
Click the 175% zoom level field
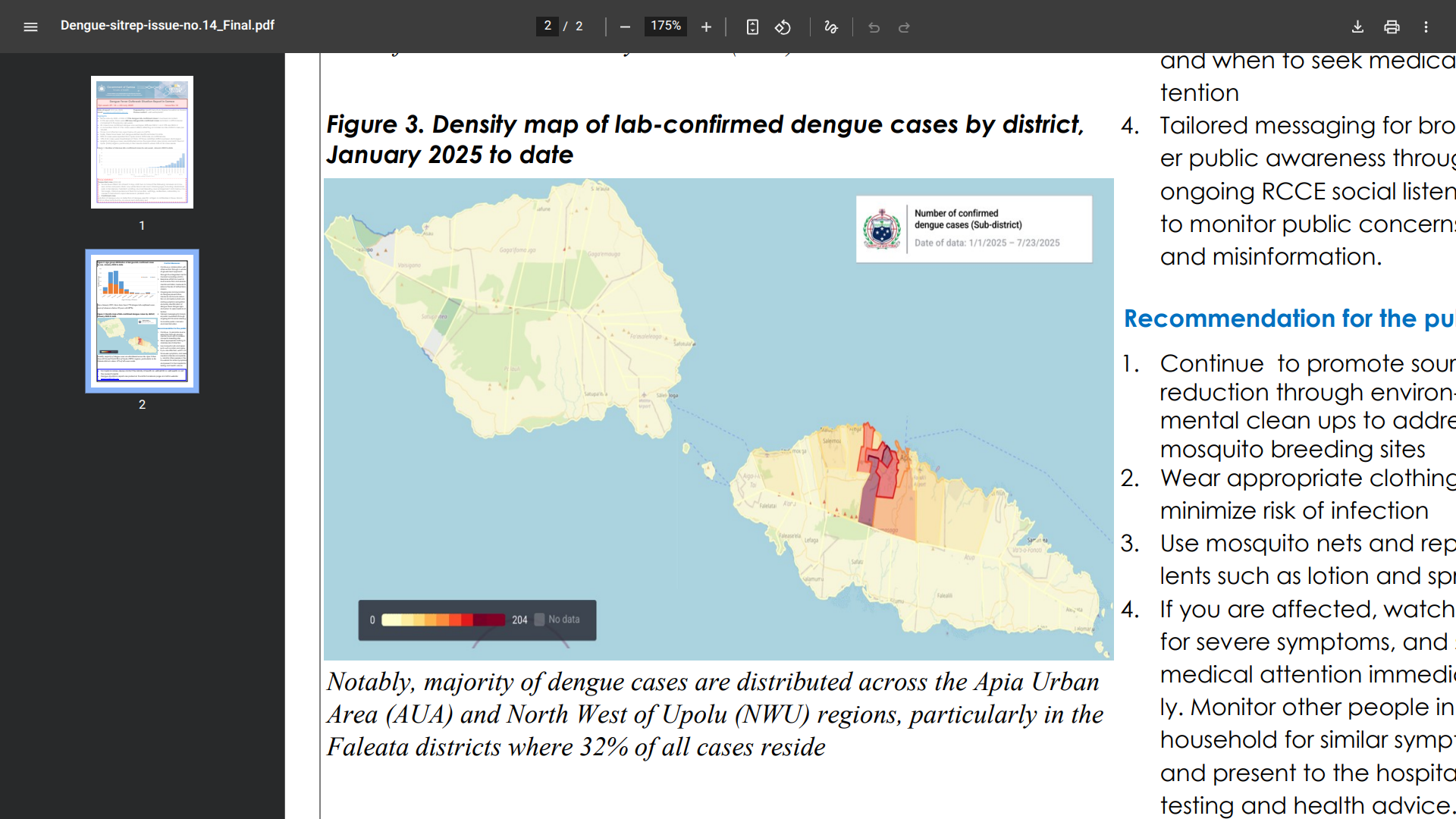[666, 26]
